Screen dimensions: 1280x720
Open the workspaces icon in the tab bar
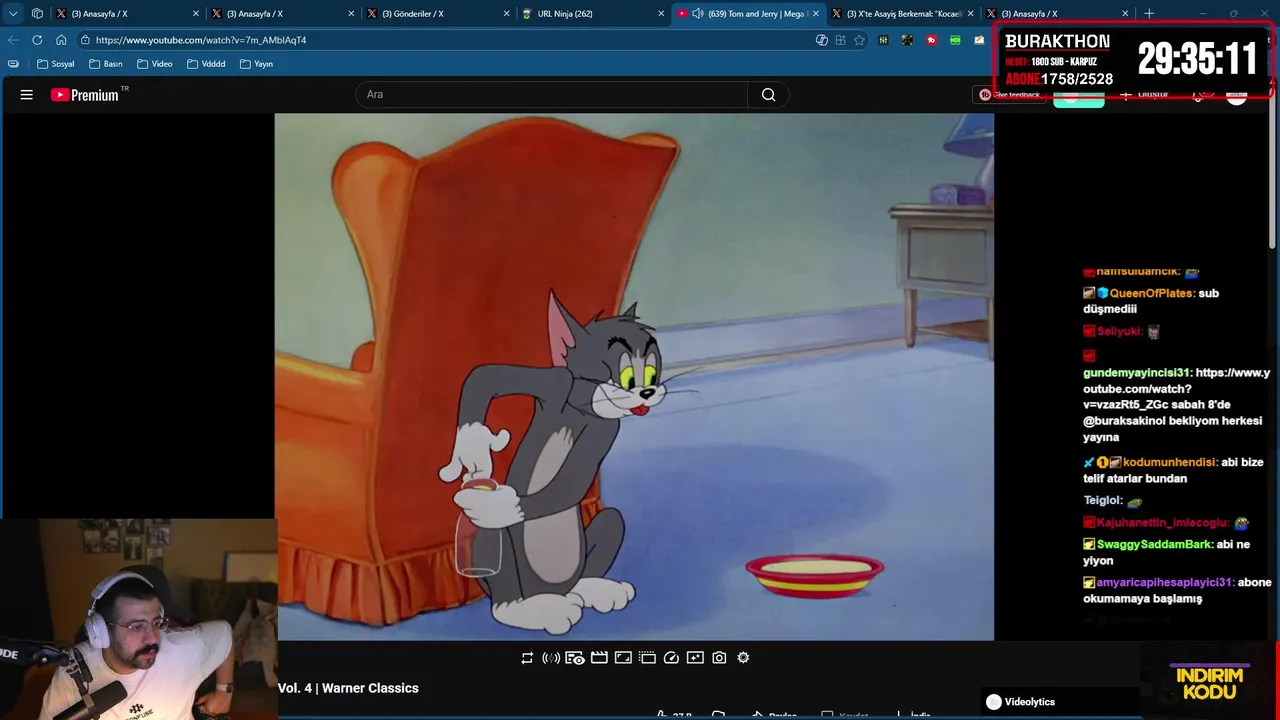coord(37,14)
